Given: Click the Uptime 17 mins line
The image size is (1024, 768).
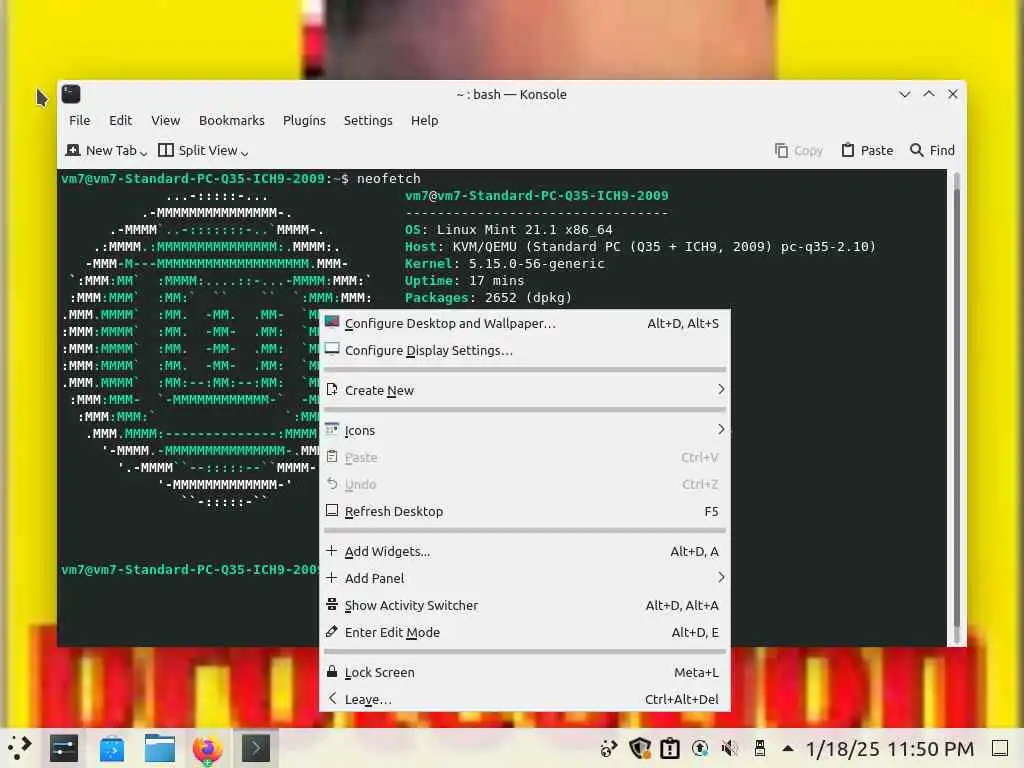Looking at the screenshot, I should coord(464,281).
